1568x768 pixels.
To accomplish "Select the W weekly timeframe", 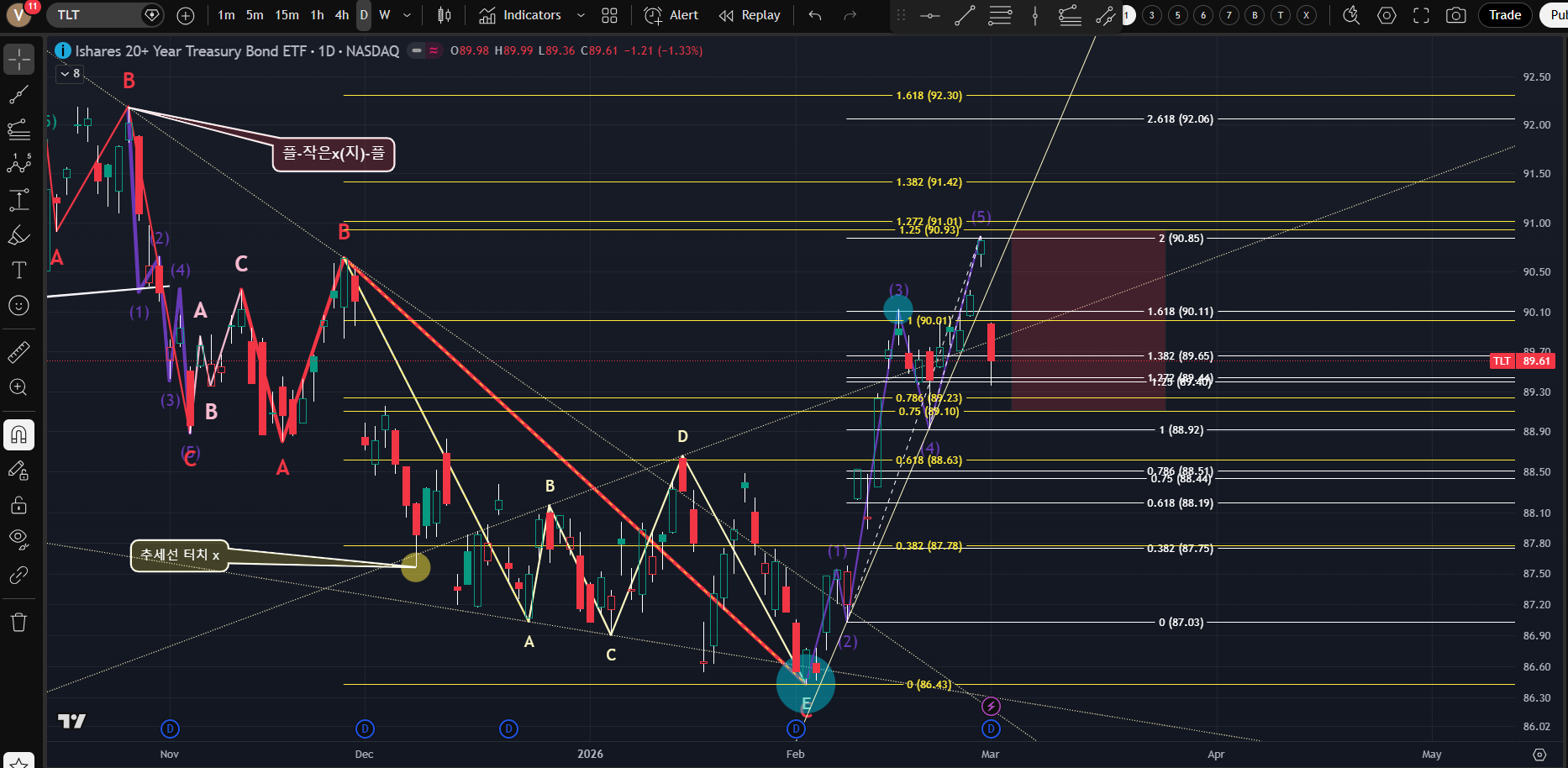I will click(x=385, y=15).
